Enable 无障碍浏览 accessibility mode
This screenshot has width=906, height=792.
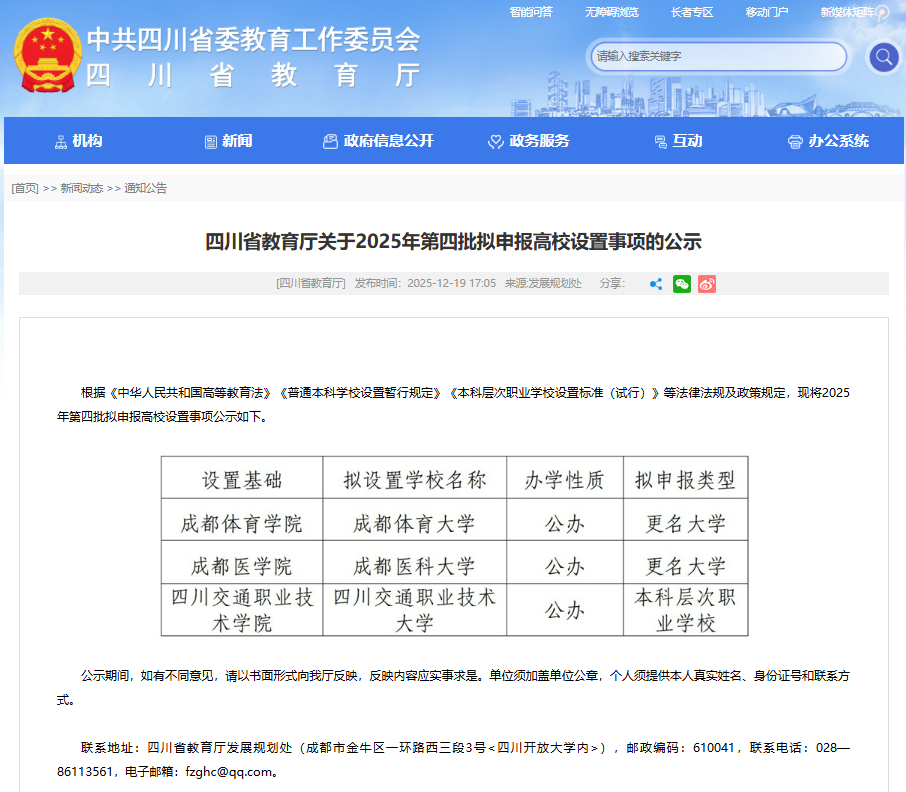point(611,12)
